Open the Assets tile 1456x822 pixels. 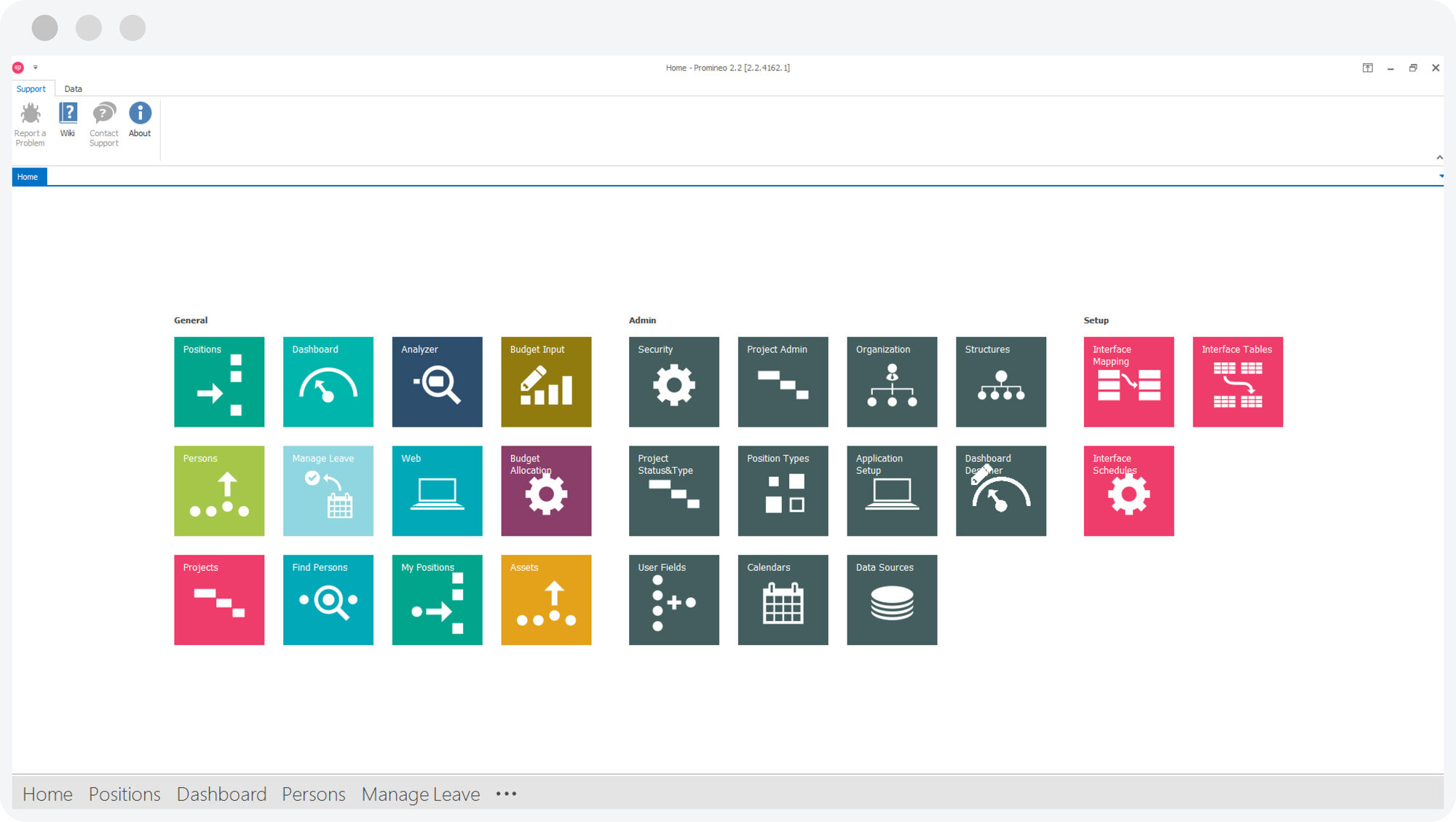(546, 600)
